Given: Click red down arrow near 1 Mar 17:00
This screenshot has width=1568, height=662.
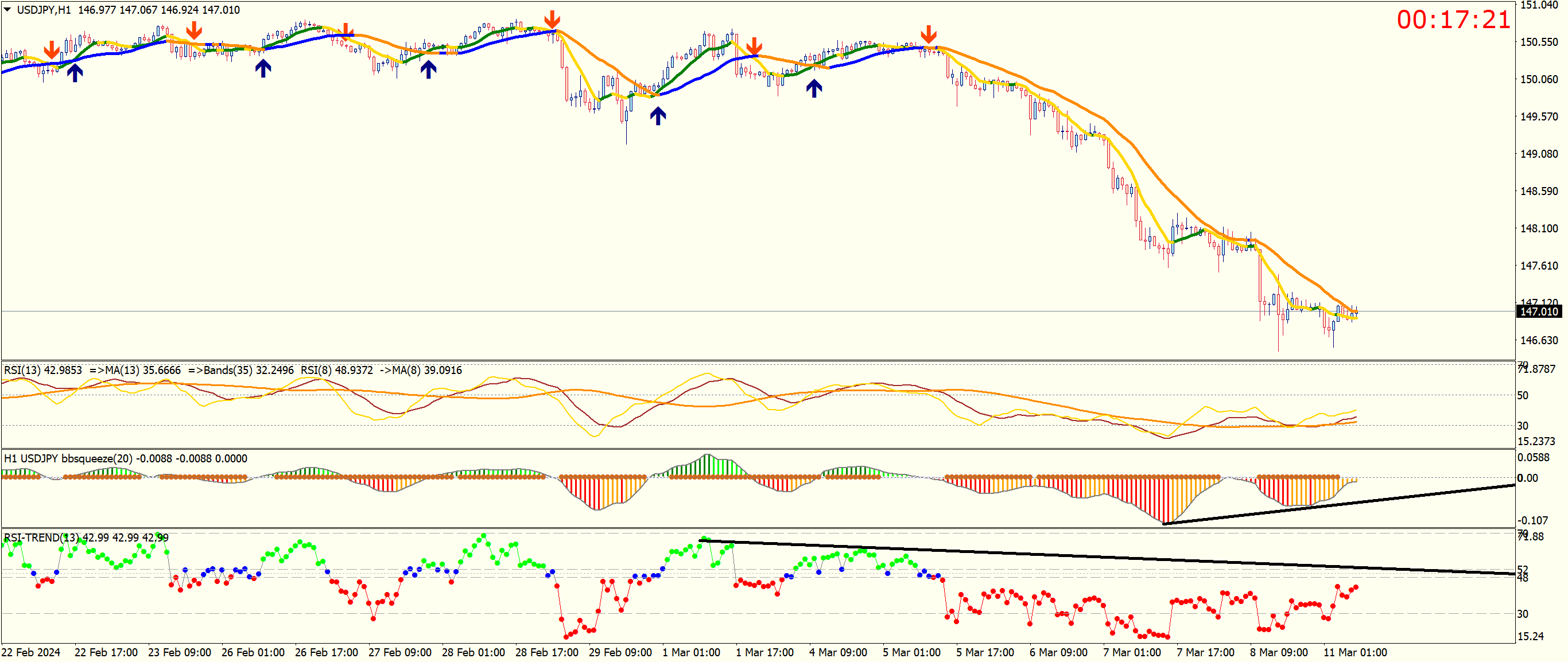Looking at the screenshot, I should (x=754, y=46).
